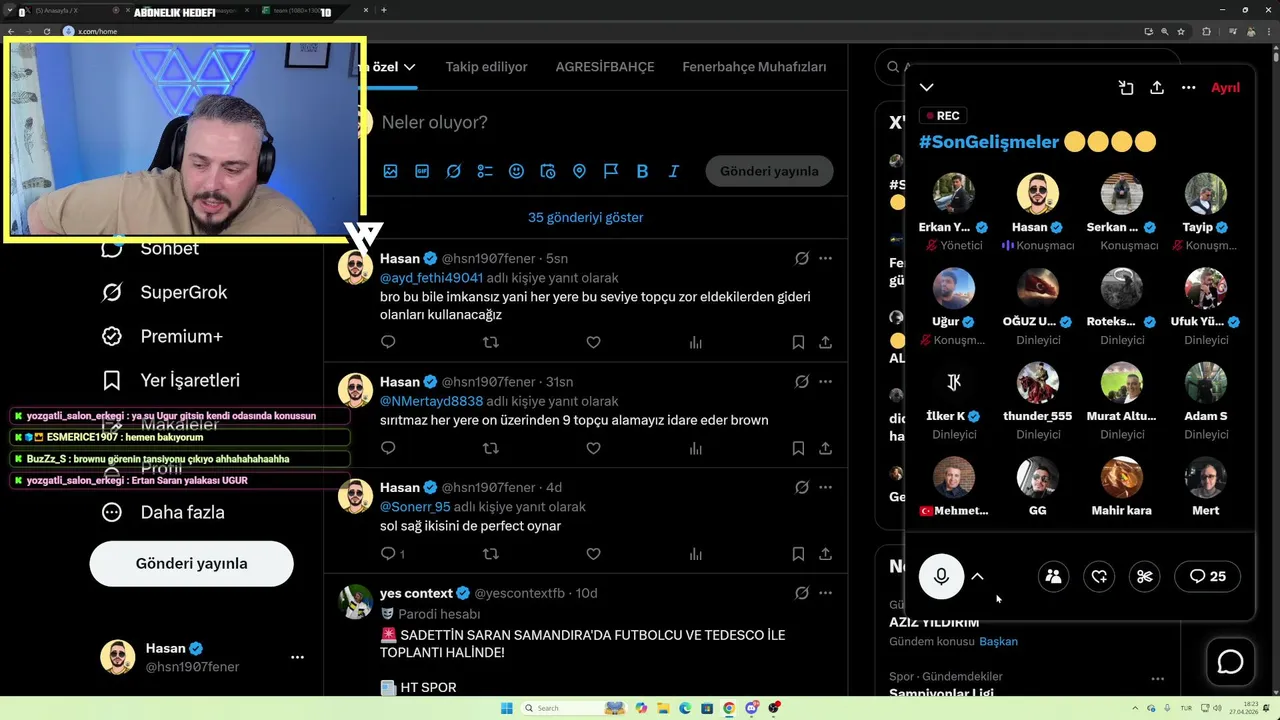Open emoji picker in composer
Screen dimensions: 1280x720
[516, 171]
